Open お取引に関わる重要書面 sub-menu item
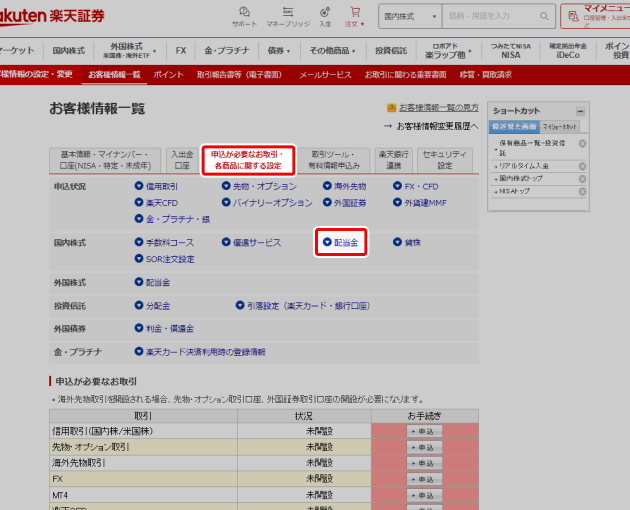This screenshot has width=630, height=510. 405,75
